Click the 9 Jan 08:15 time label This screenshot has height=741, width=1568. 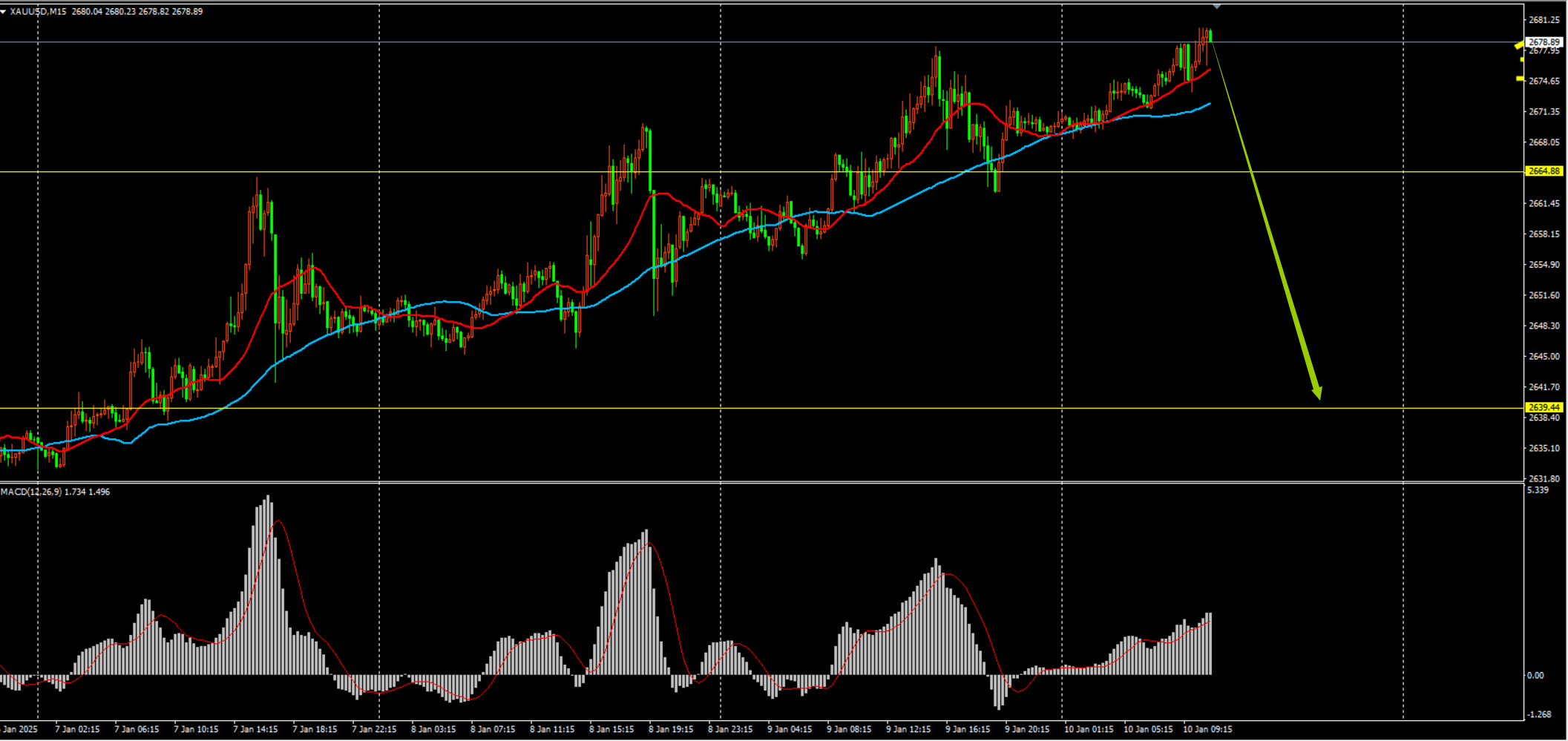point(850,730)
